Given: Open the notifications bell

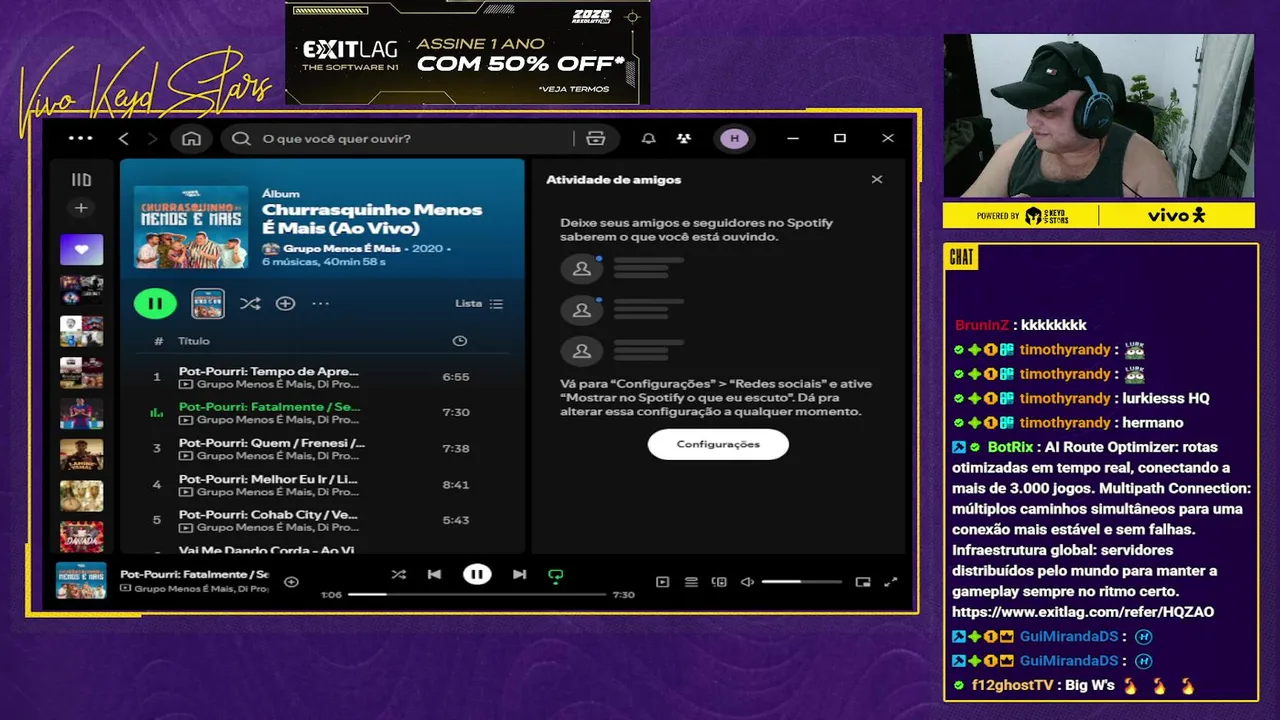Looking at the screenshot, I should 648,138.
